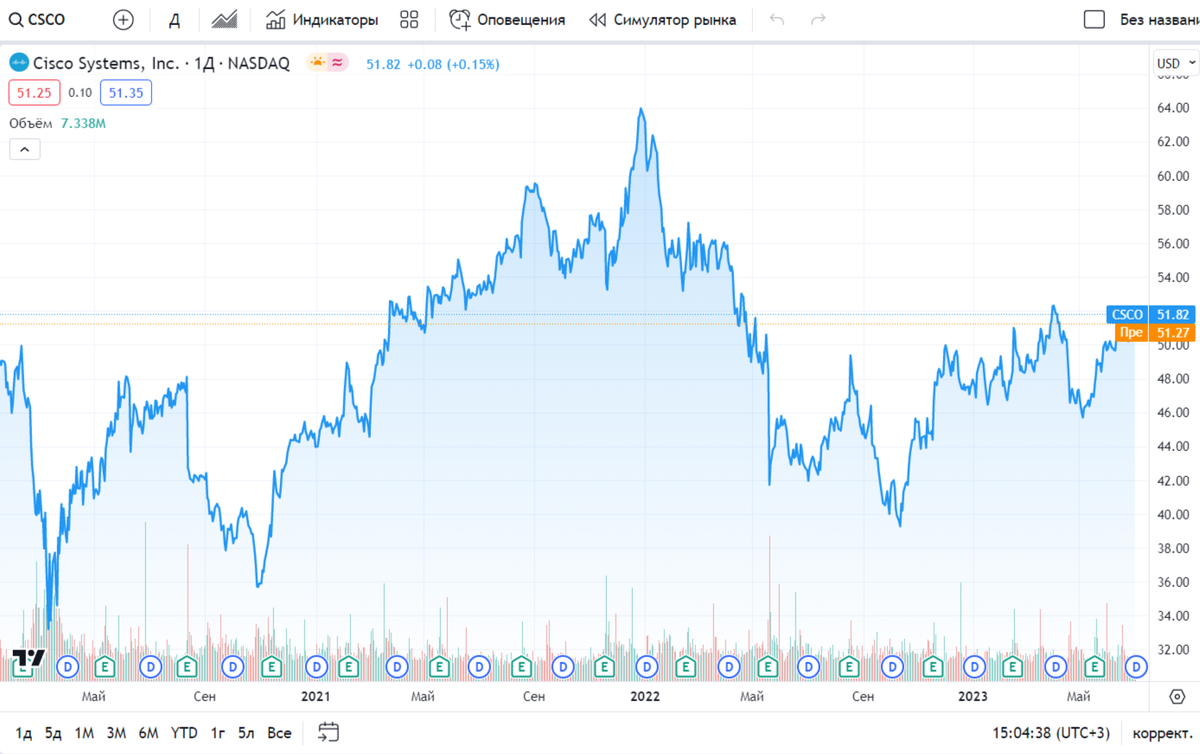
Task: Click the TradingView logo icon
Action: coord(28,659)
